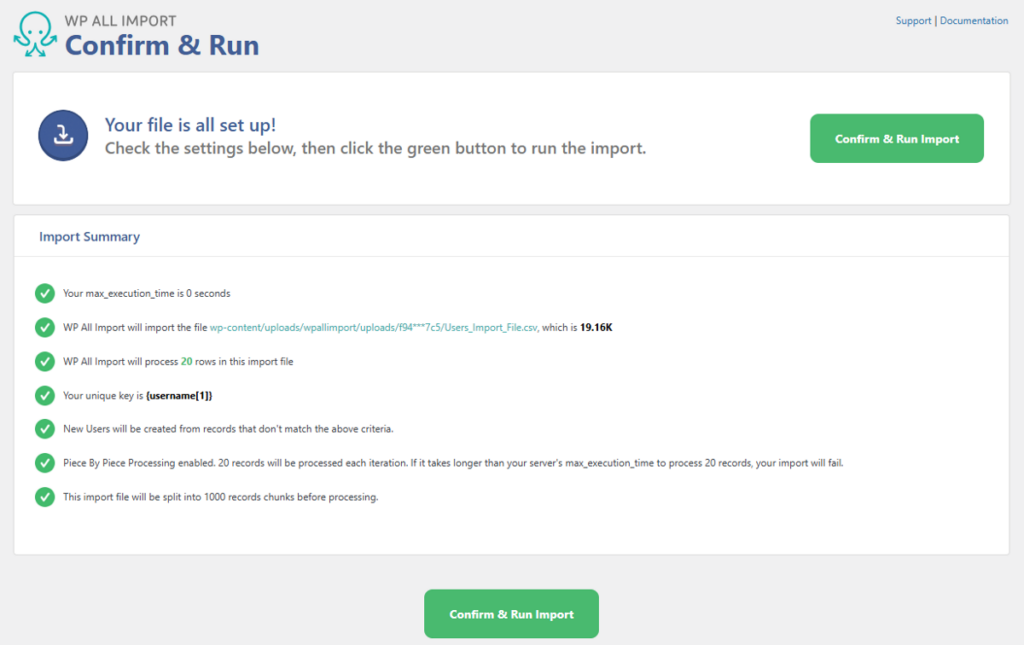Screen dimensions: 1024x645
Task: Open the Documentation link
Action: pos(974,20)
